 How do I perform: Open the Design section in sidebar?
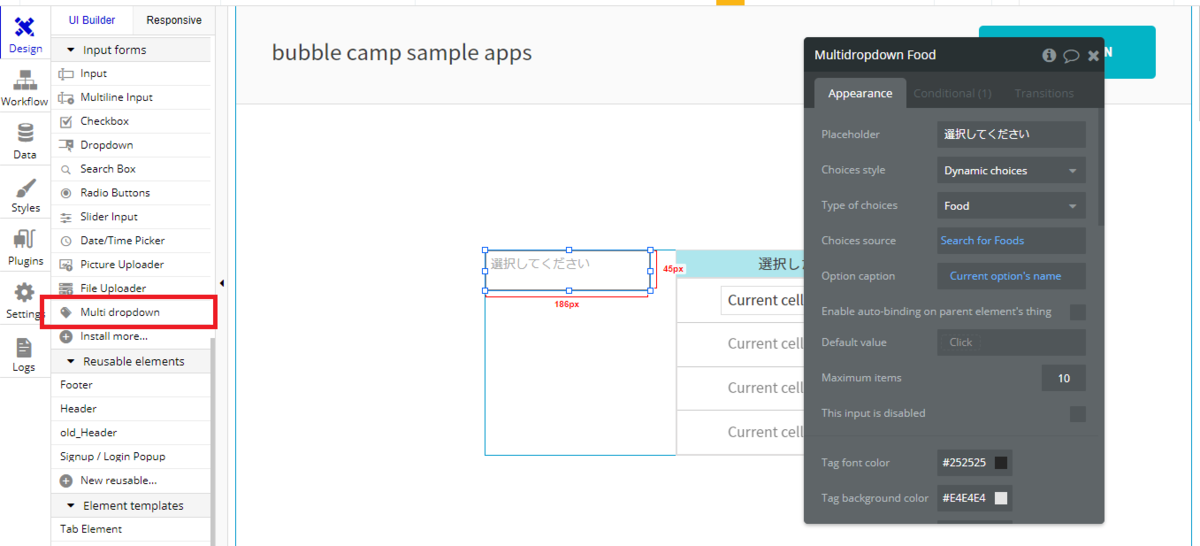click(x=25, y=34)
